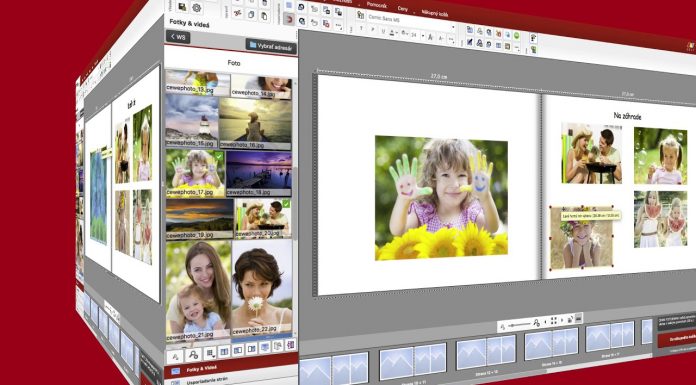Select the watermelon girls photo on right page
The height and width of the screenshot is (385, 696).
tap(661, 219)
